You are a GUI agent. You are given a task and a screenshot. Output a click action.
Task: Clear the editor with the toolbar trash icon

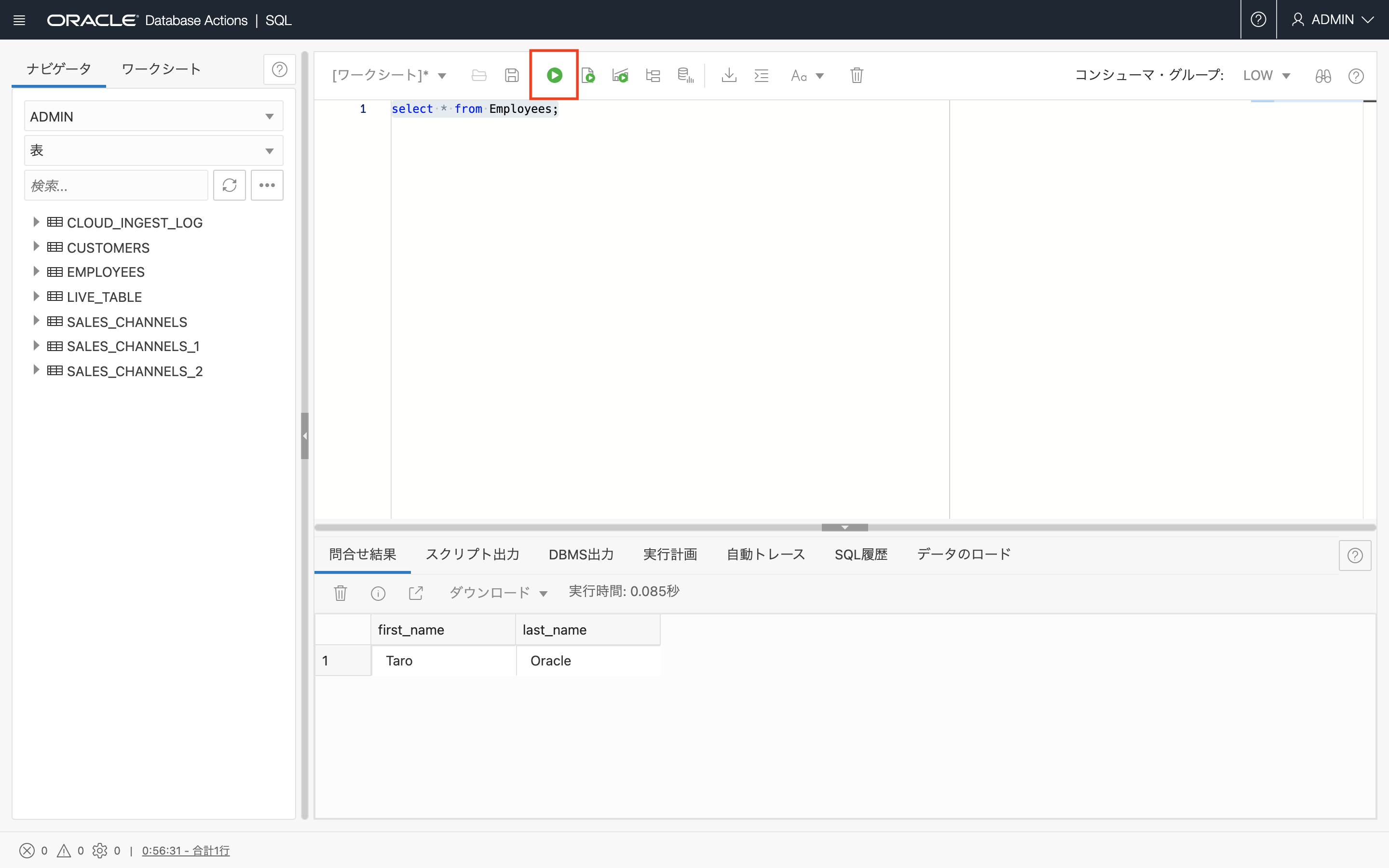857,75
